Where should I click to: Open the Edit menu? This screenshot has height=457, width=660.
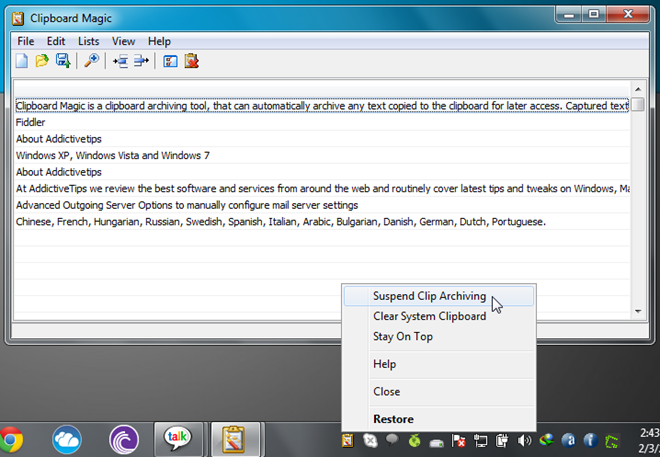tap(56, 41)
